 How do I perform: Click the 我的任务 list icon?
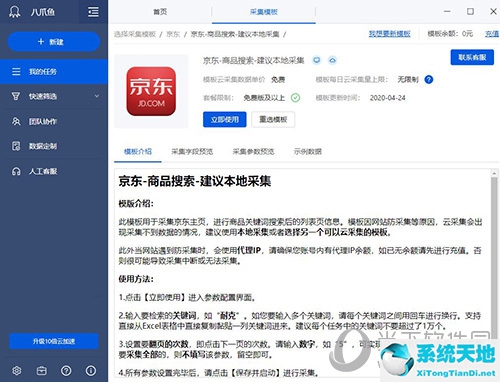(16, 72)
